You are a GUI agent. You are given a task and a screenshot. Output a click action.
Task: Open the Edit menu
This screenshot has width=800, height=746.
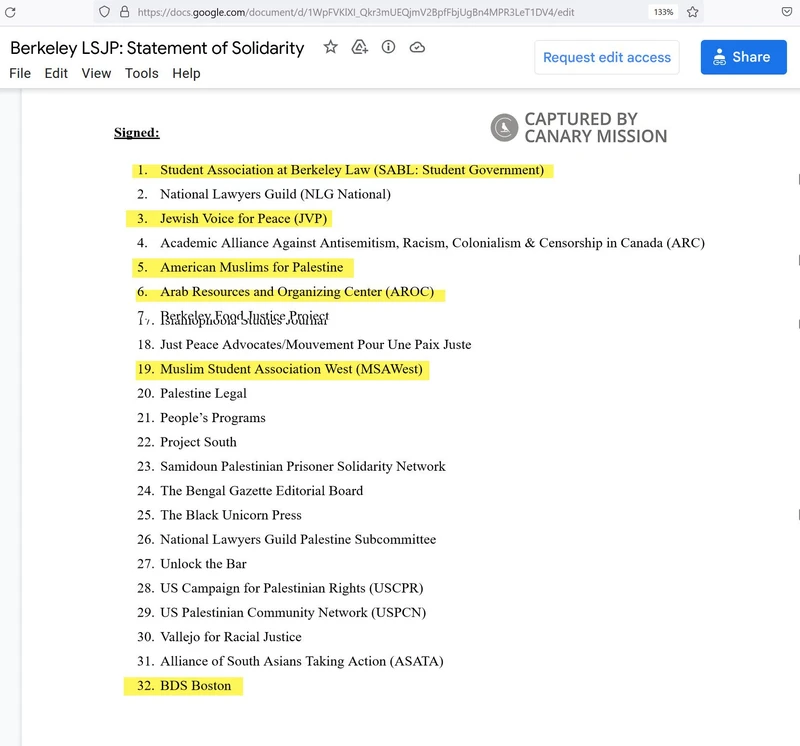[x=56, y=73]
